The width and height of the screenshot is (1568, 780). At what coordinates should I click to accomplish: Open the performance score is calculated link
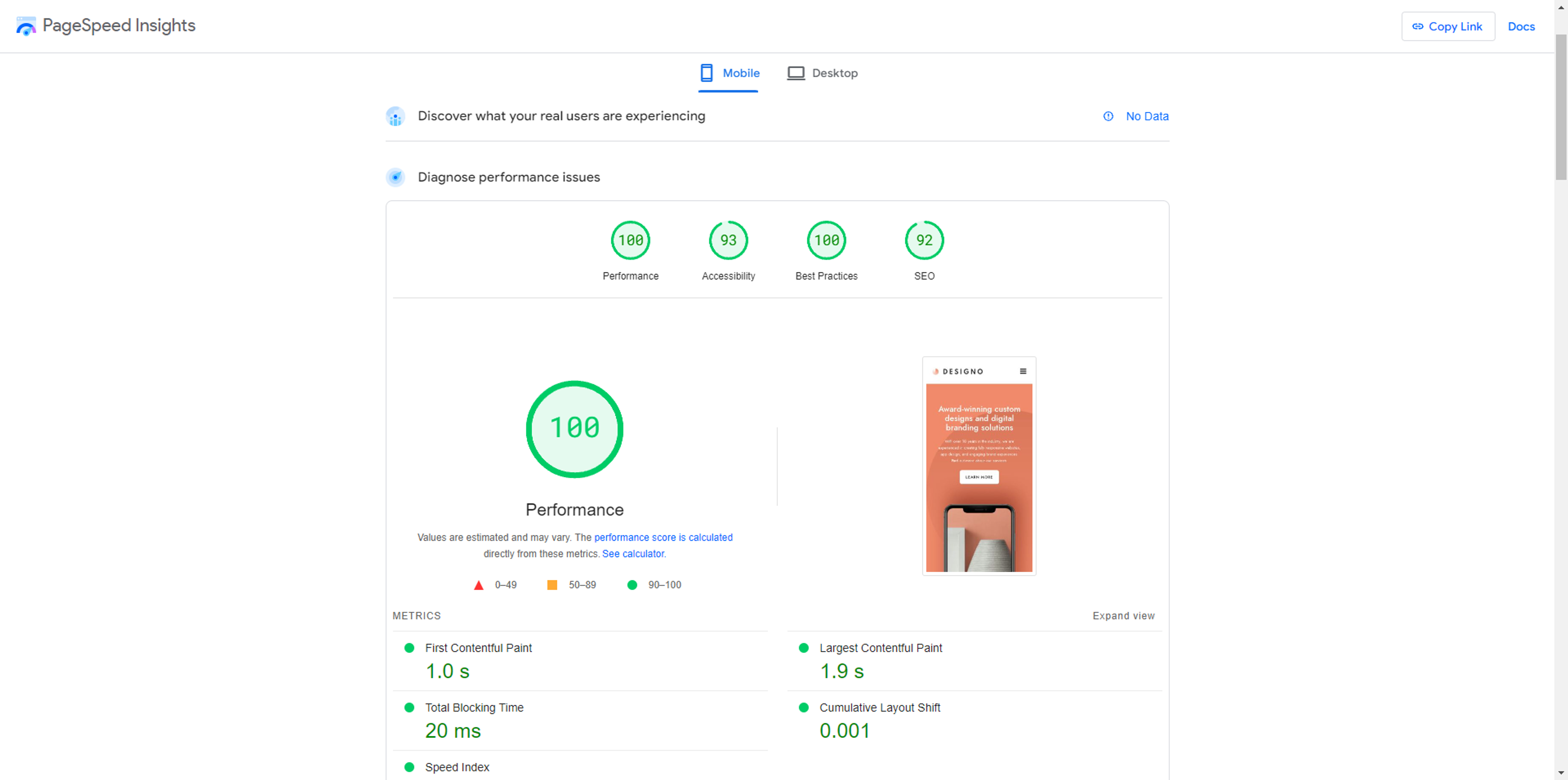point(663,537)
